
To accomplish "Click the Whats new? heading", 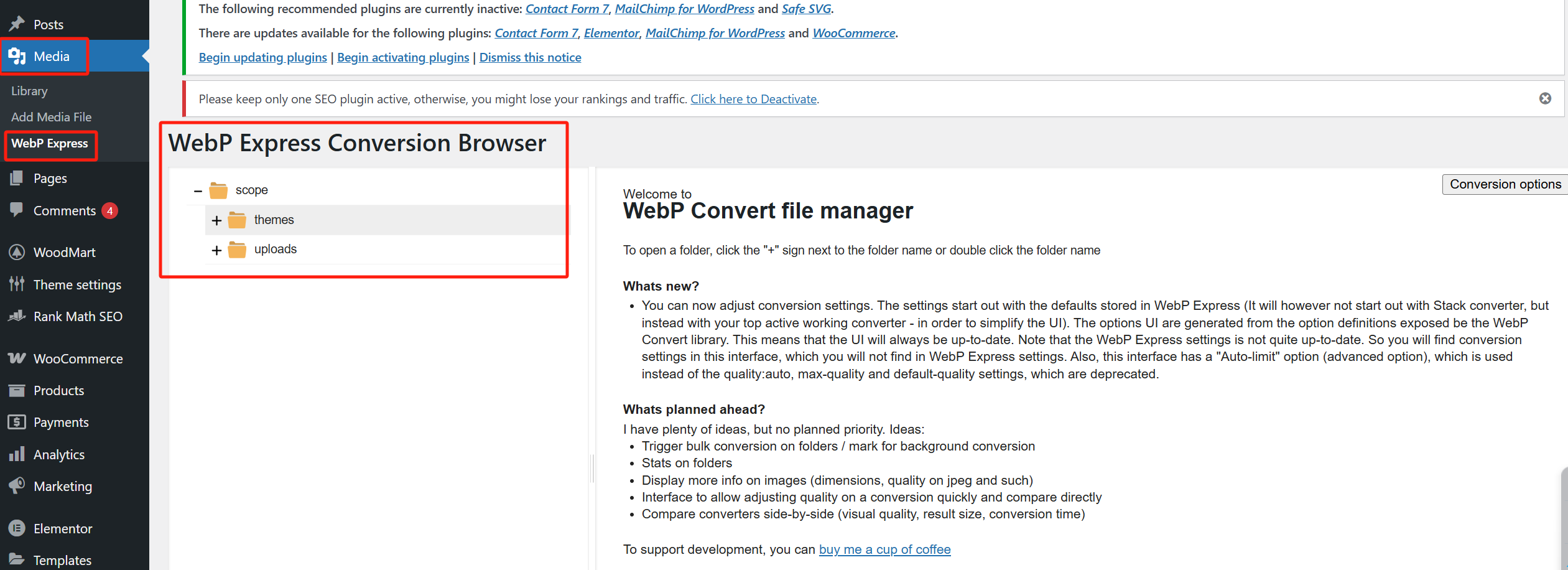I will (x=661, y=286).
